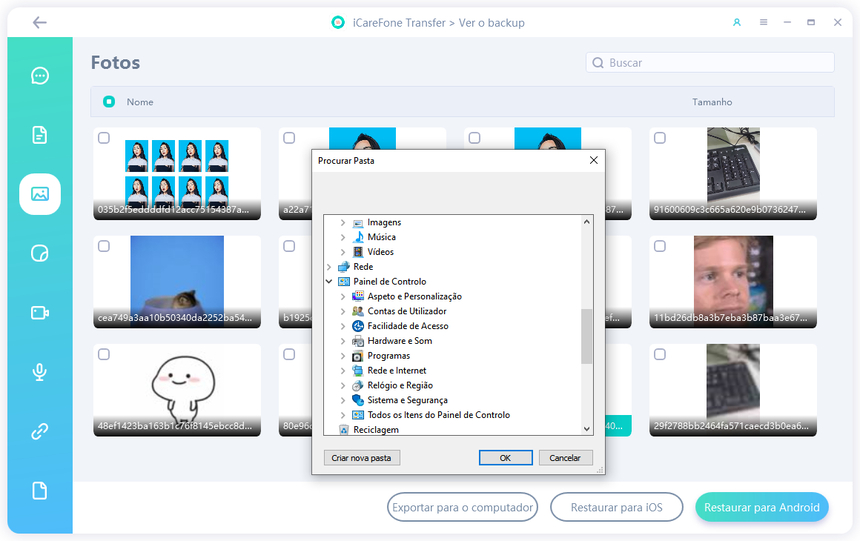Toggle the select-all checkbox beside Nome

point(109,102)
